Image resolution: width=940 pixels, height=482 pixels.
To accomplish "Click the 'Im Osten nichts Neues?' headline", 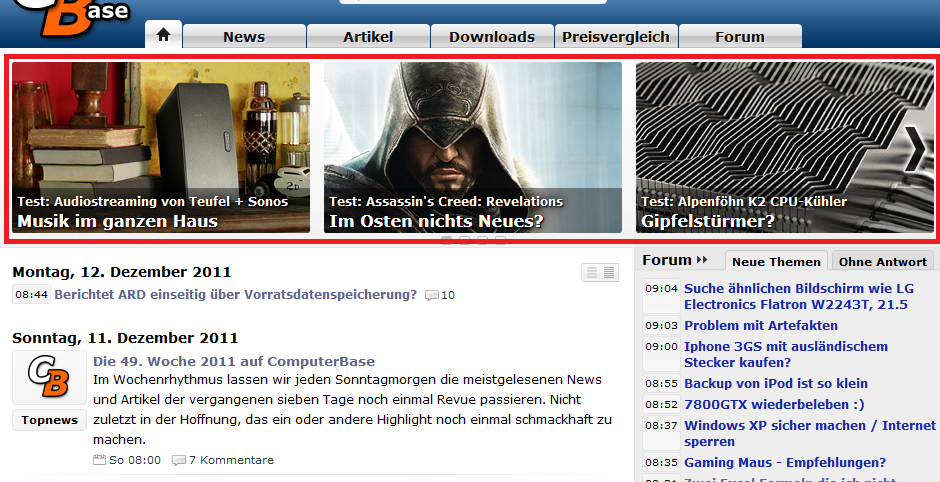I will (436, 221).
